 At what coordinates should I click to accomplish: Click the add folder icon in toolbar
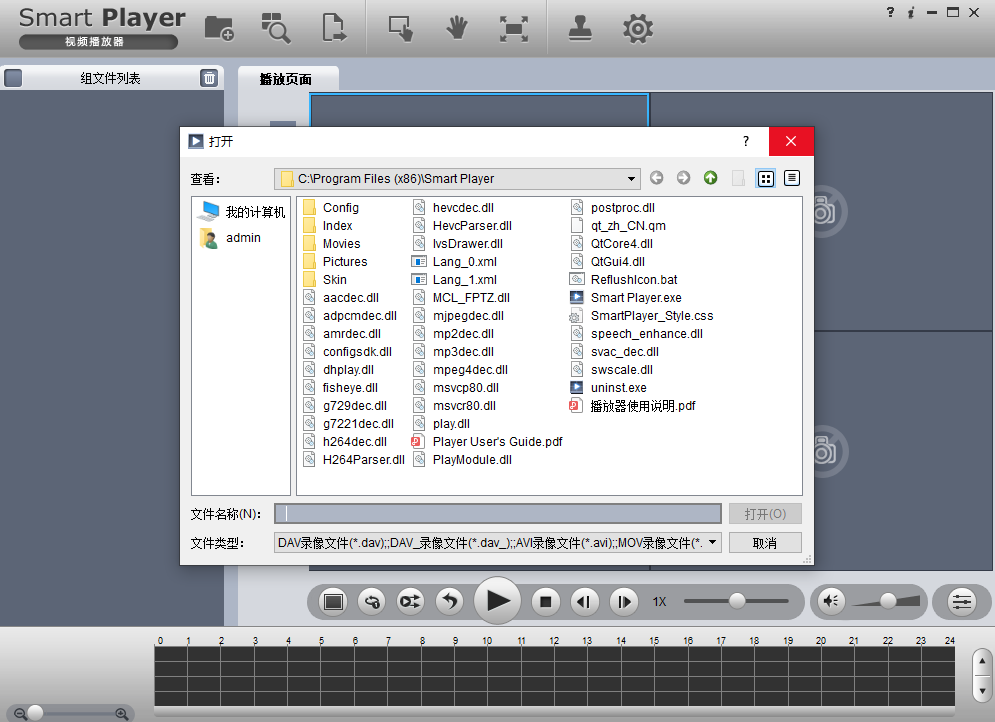[219, 28]
